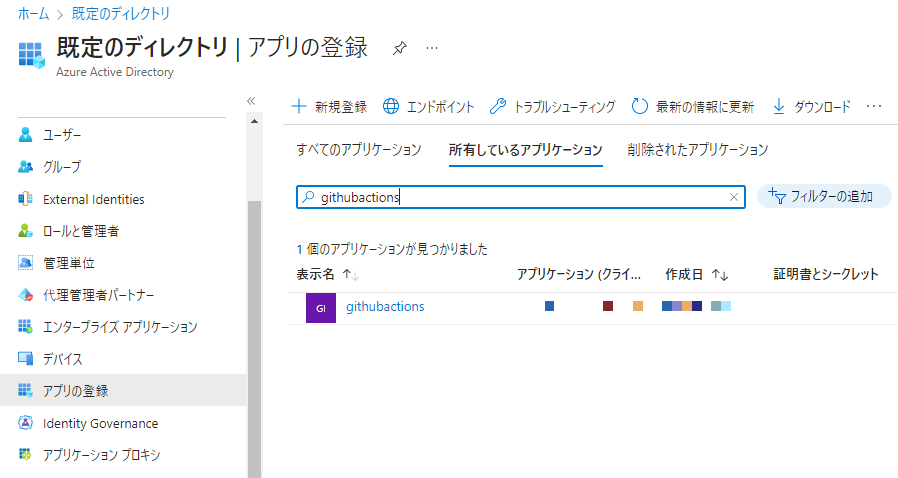This screenshot has height=478, width=898.
Task: Click the globe icon for エンドポイント
Action: 391,106
